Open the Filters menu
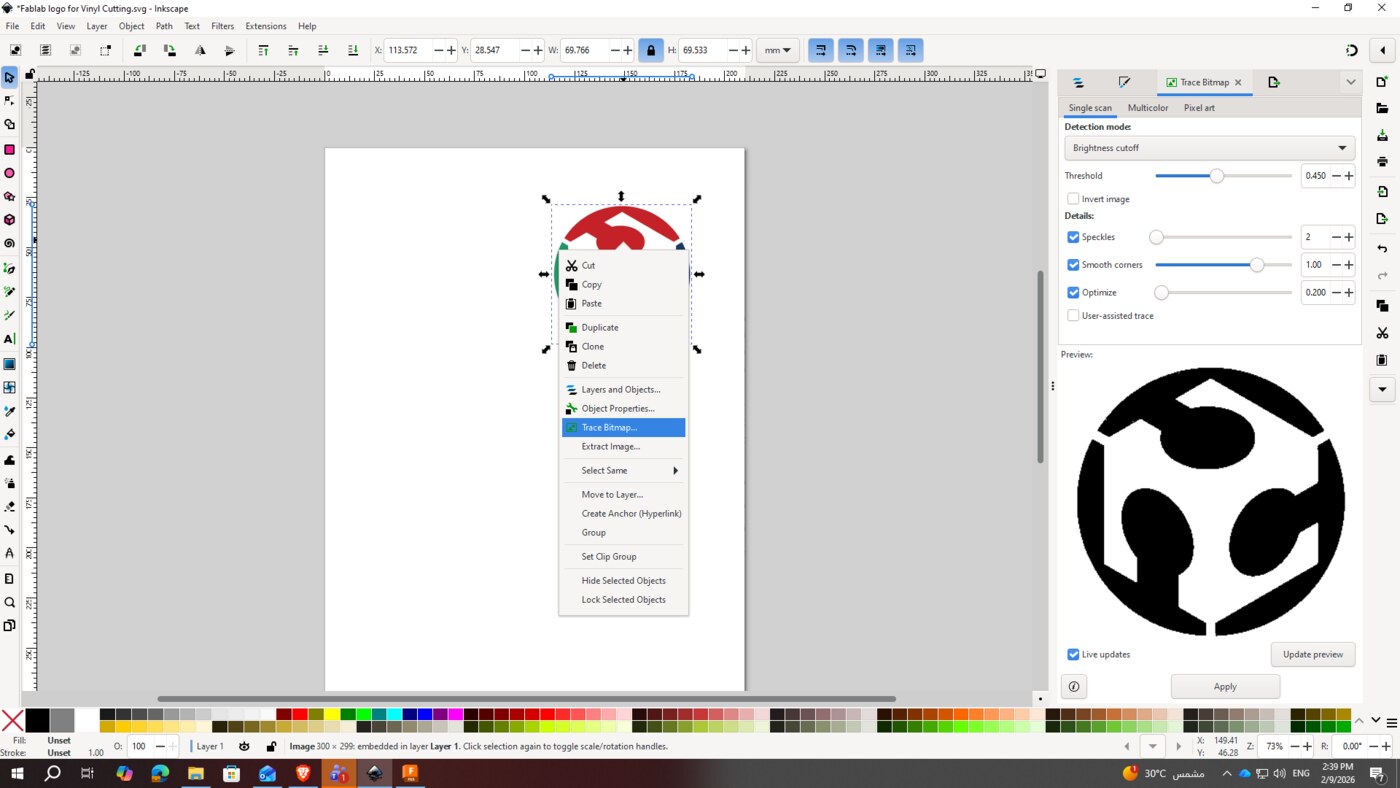 (x=222, y=26)
